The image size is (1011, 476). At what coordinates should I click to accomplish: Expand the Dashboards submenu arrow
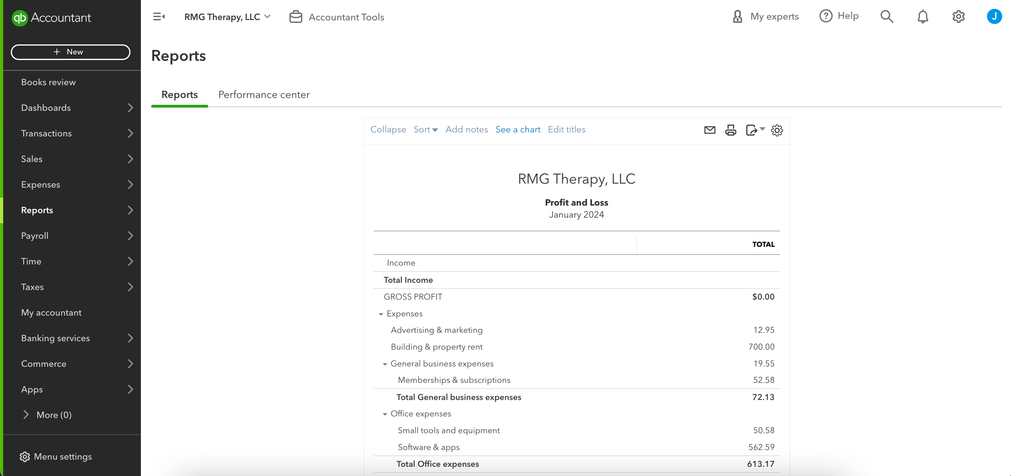tap(130, 108)
